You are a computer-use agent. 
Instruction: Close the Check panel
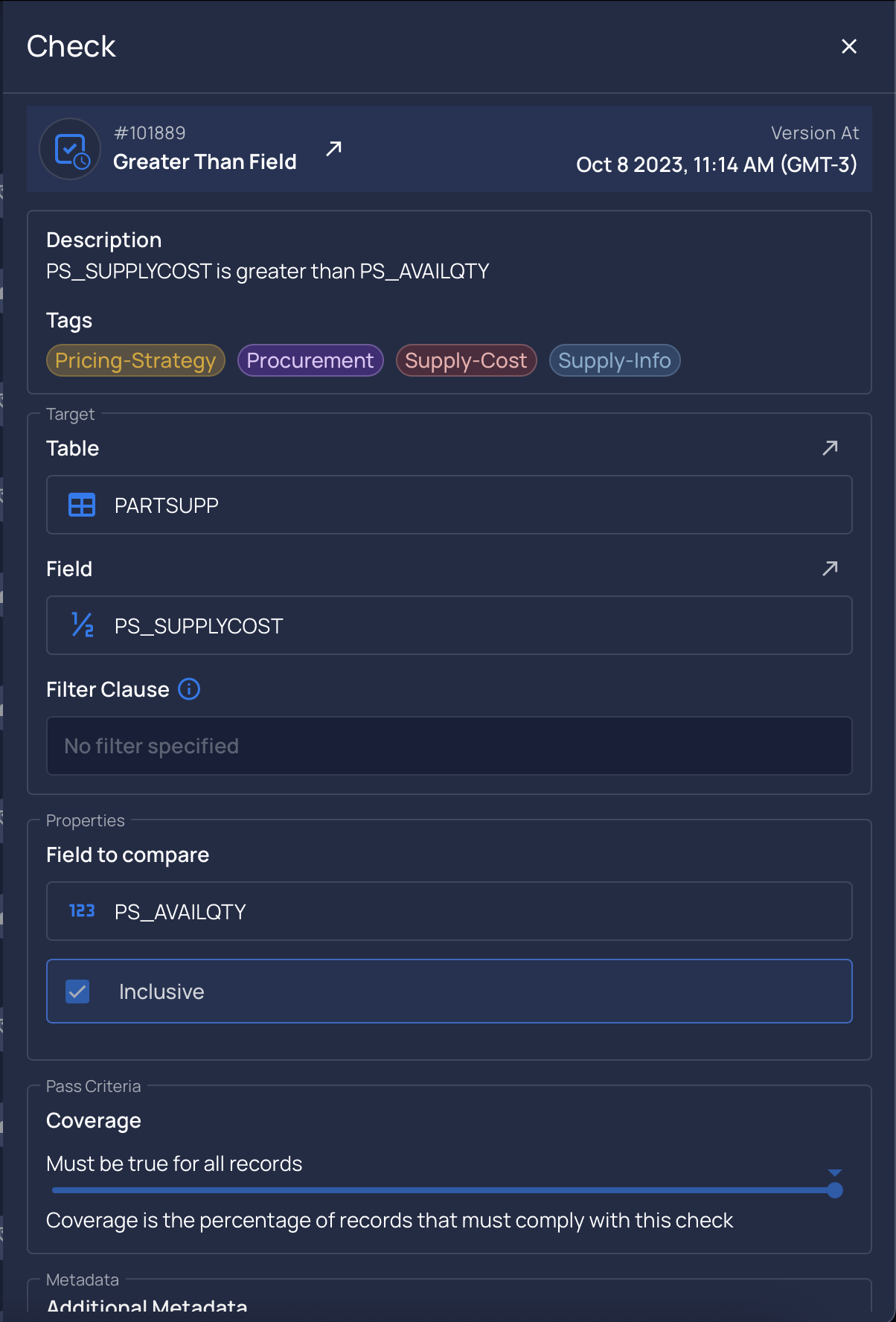pos(849,46)
